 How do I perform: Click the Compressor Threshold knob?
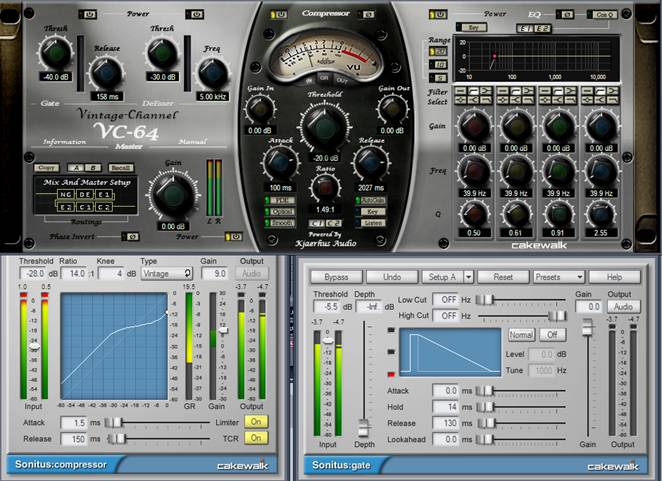pyautogui.click(x=325, y=126)
